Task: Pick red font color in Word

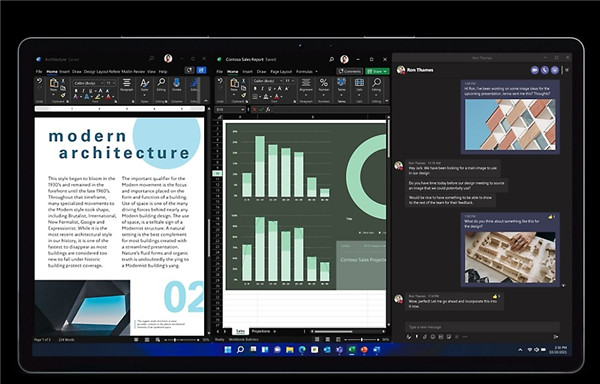Action: coord(109,97)
